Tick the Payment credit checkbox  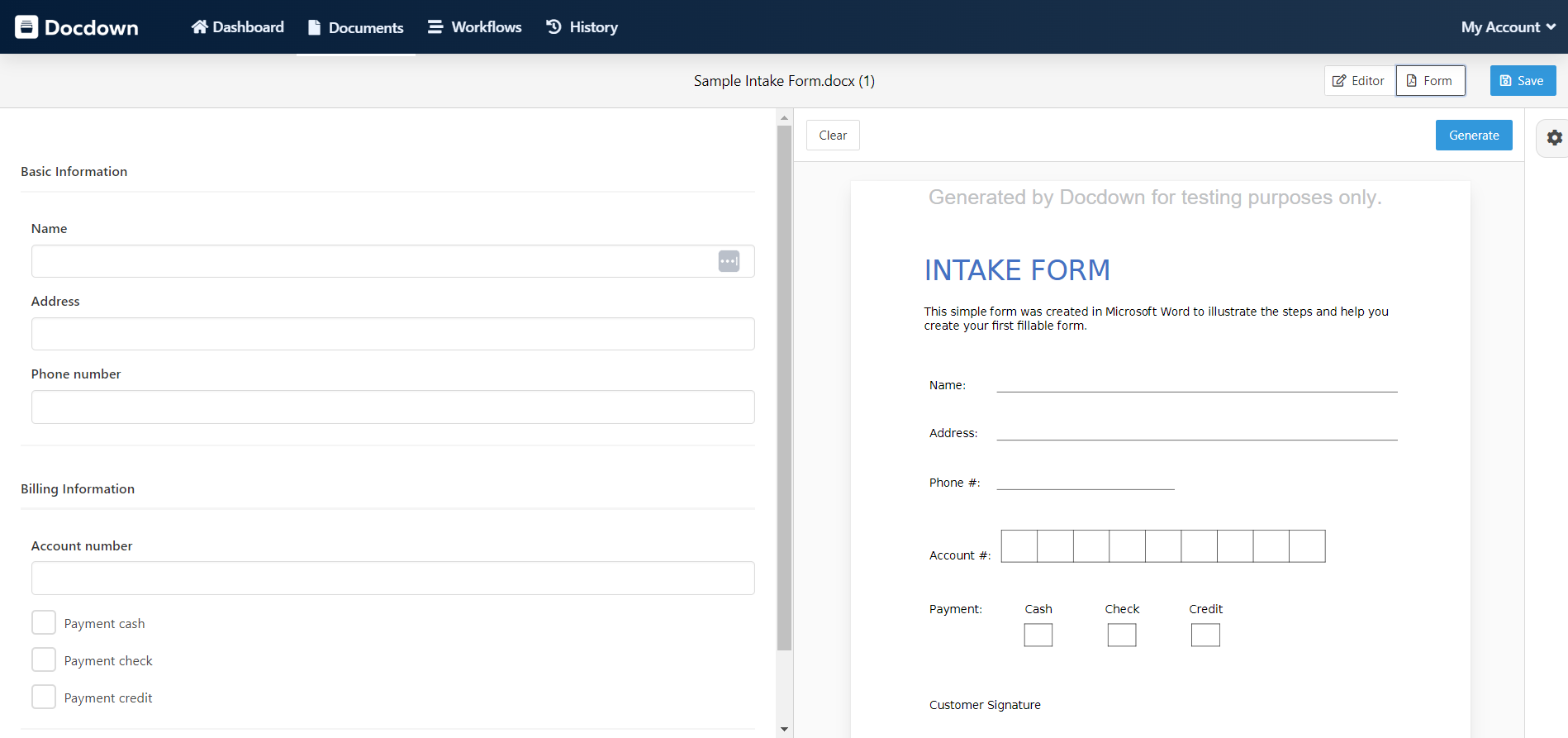[44, 698]
